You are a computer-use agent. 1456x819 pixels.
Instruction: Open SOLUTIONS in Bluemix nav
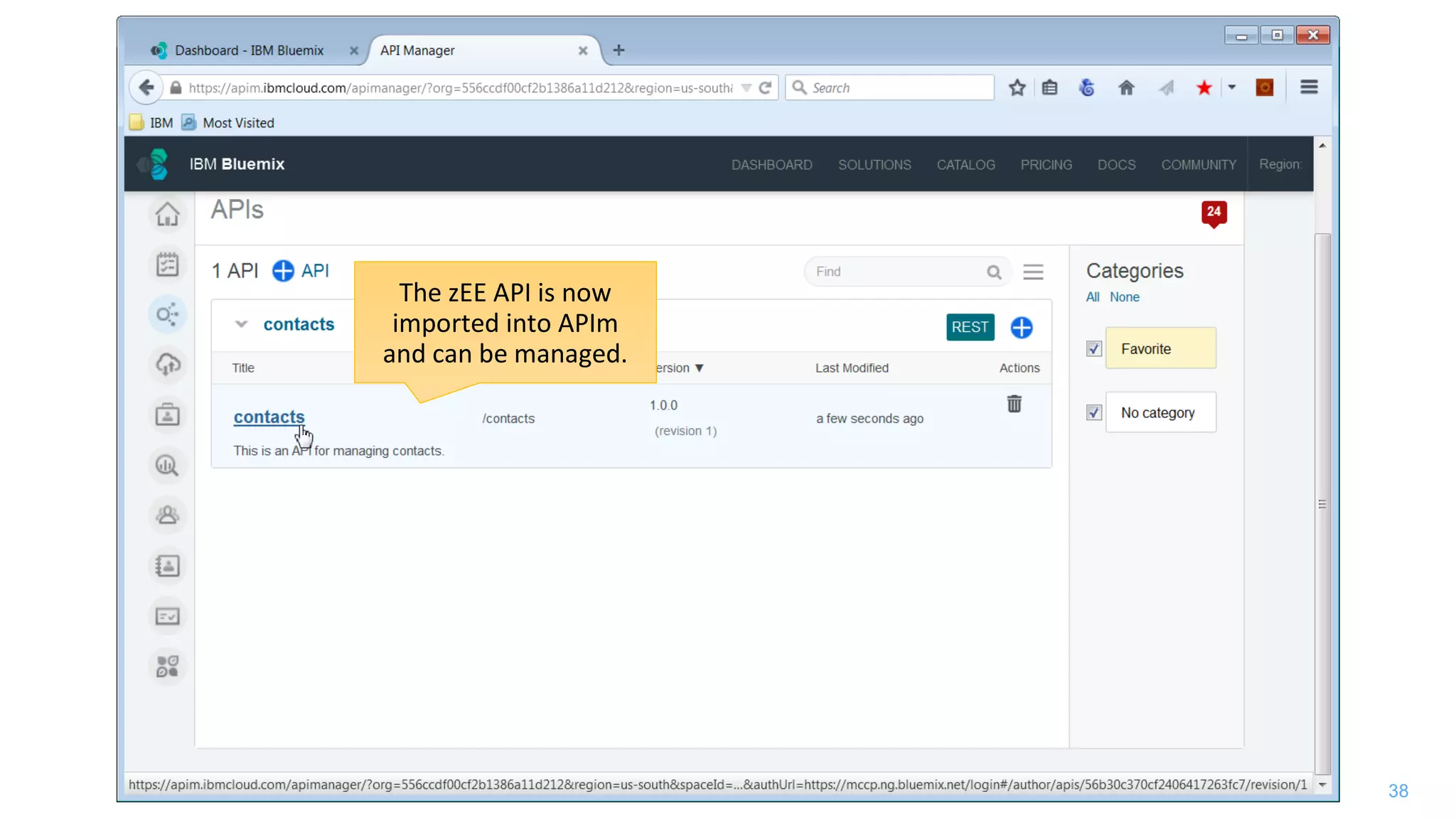874,164
